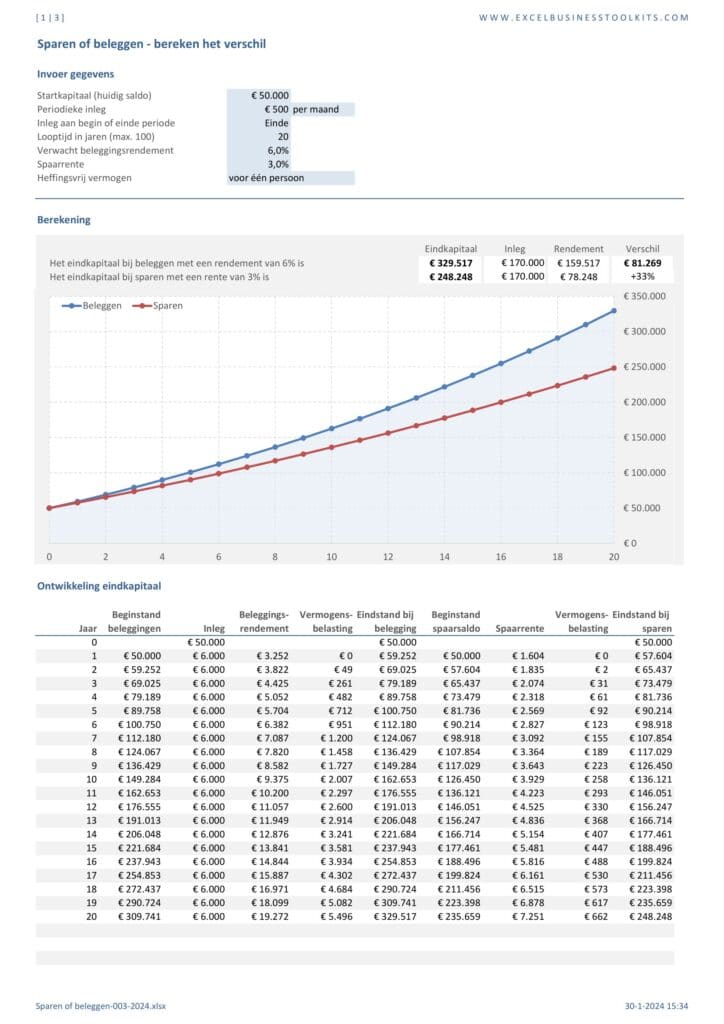Select the Spaarrente cell € 1.604 in year 1
724x1024 pixels.
527,656
